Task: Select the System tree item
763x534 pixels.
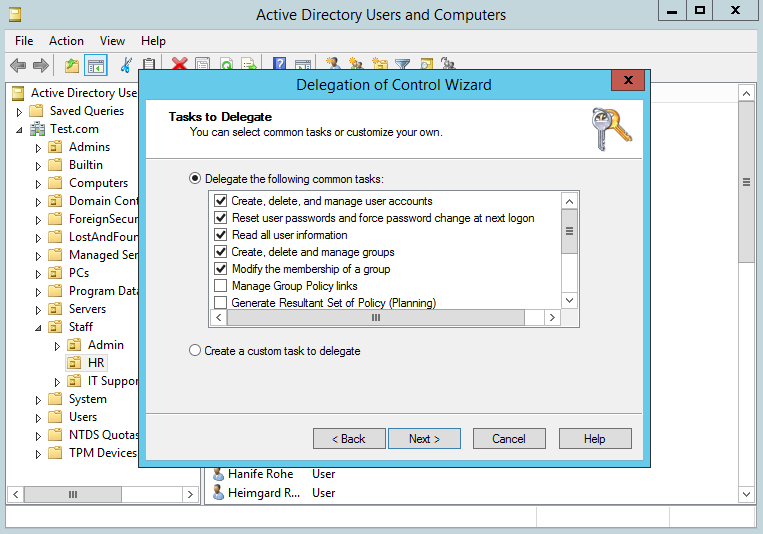Action: pos(88,399)
